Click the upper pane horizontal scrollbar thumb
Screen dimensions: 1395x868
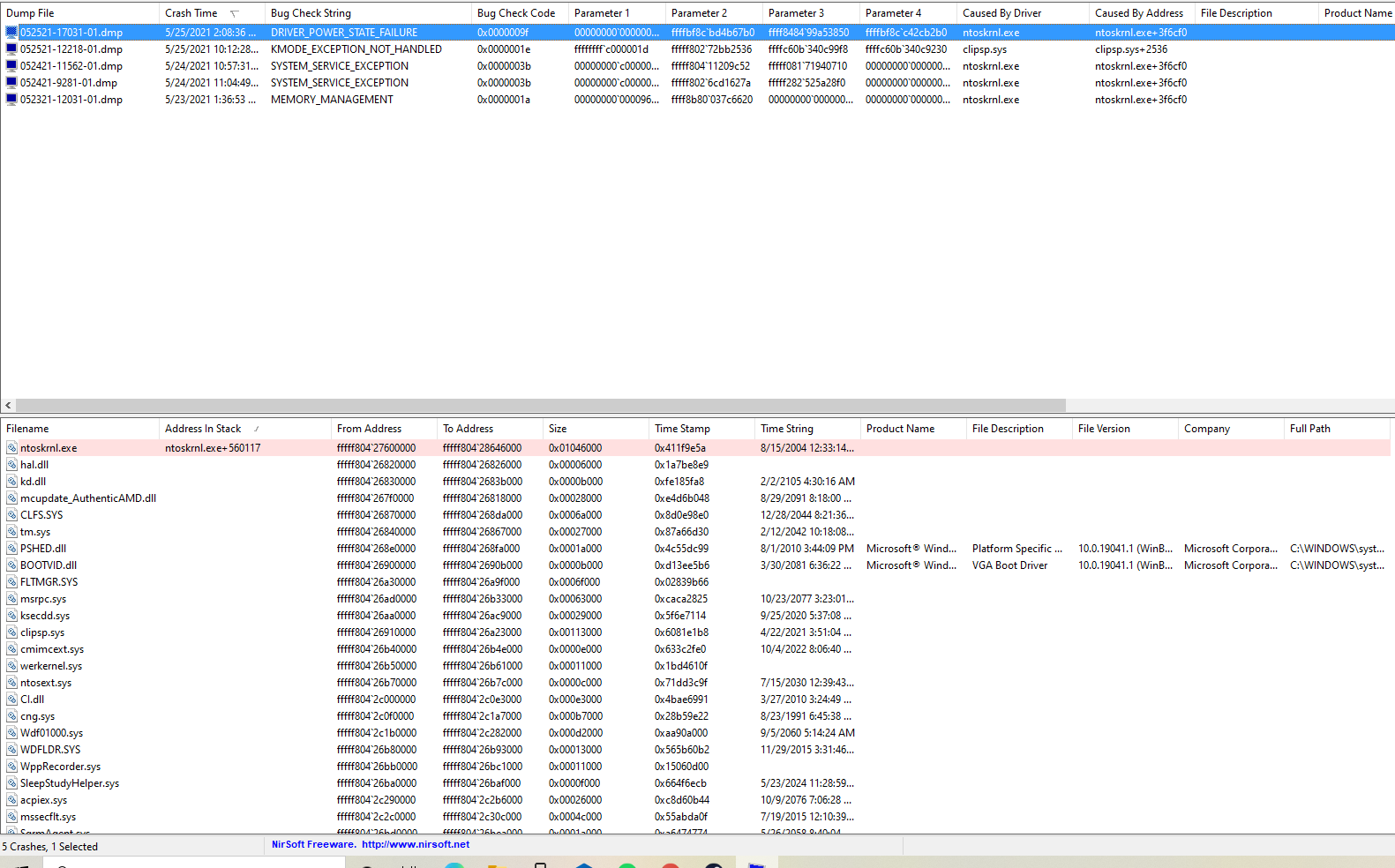tap(541, 406)
